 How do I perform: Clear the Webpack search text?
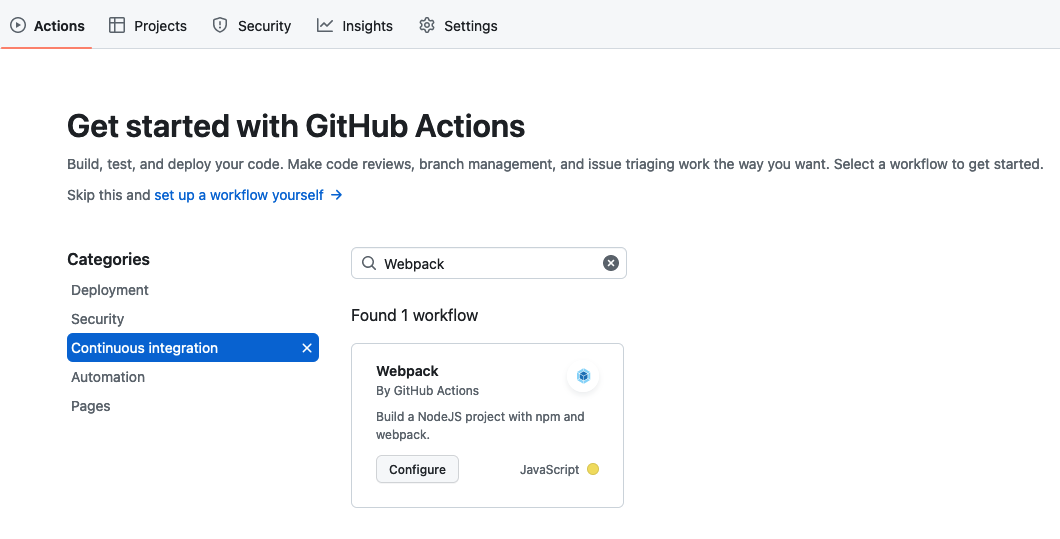pos(610,263)
